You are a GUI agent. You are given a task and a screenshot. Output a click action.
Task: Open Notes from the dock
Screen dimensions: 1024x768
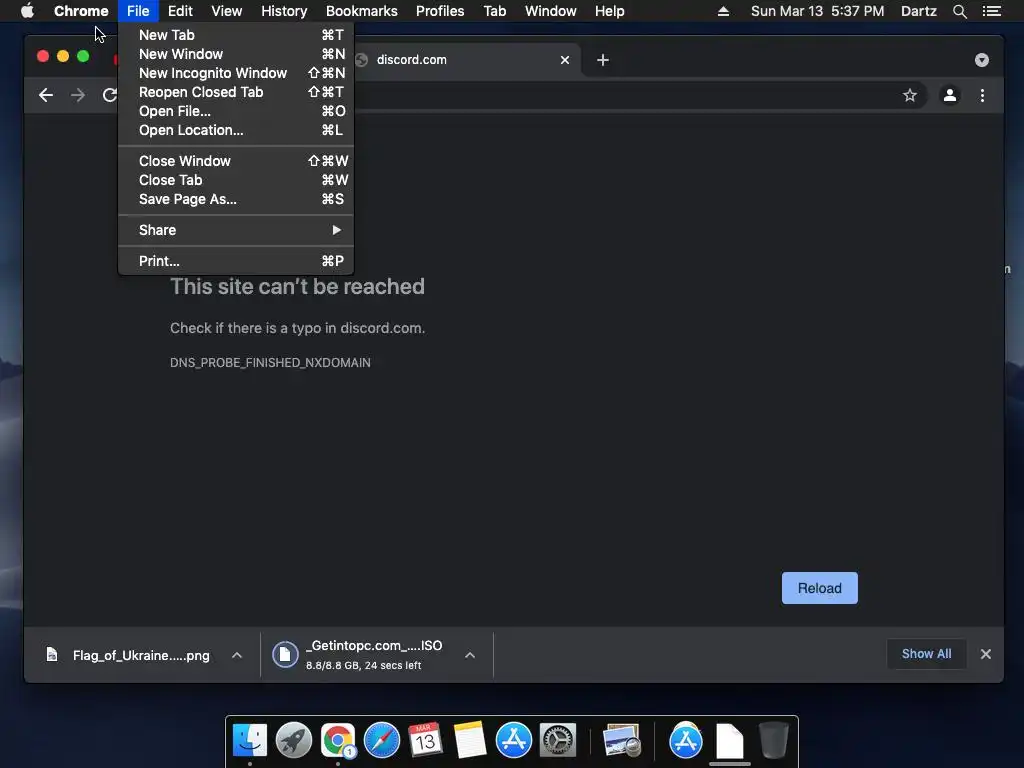pos(470,741)
